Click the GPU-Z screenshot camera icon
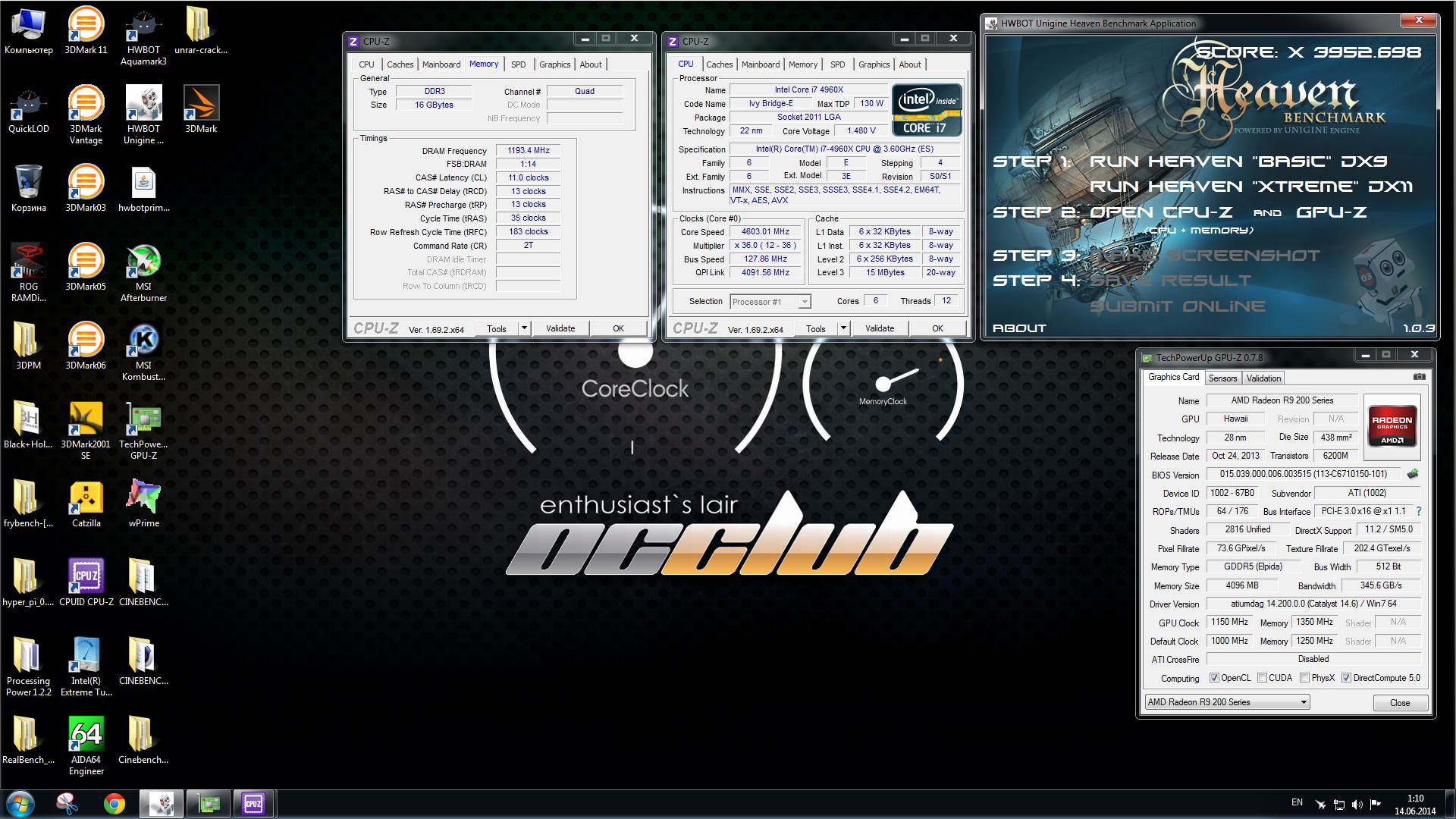This screenshot has width=1456, height=819. coord(1420,377)
